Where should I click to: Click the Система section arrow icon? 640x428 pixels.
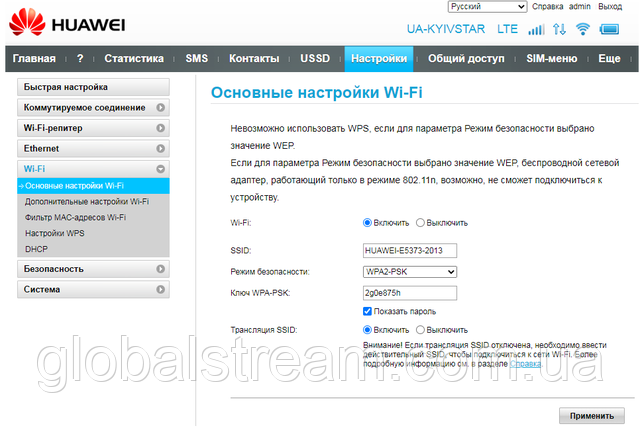click(160, 290)
